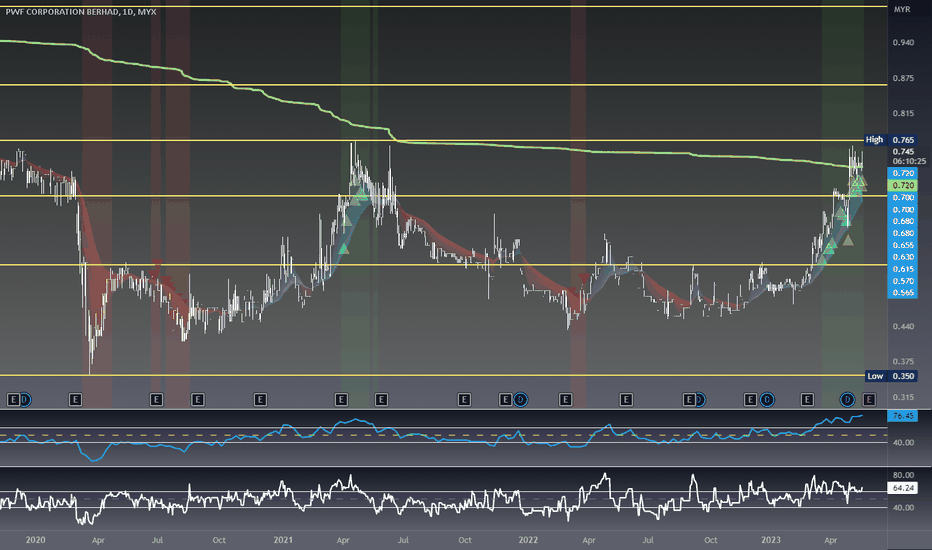Click the 0.815 price axis label
The image size is (932, 550).
point(903,113)
